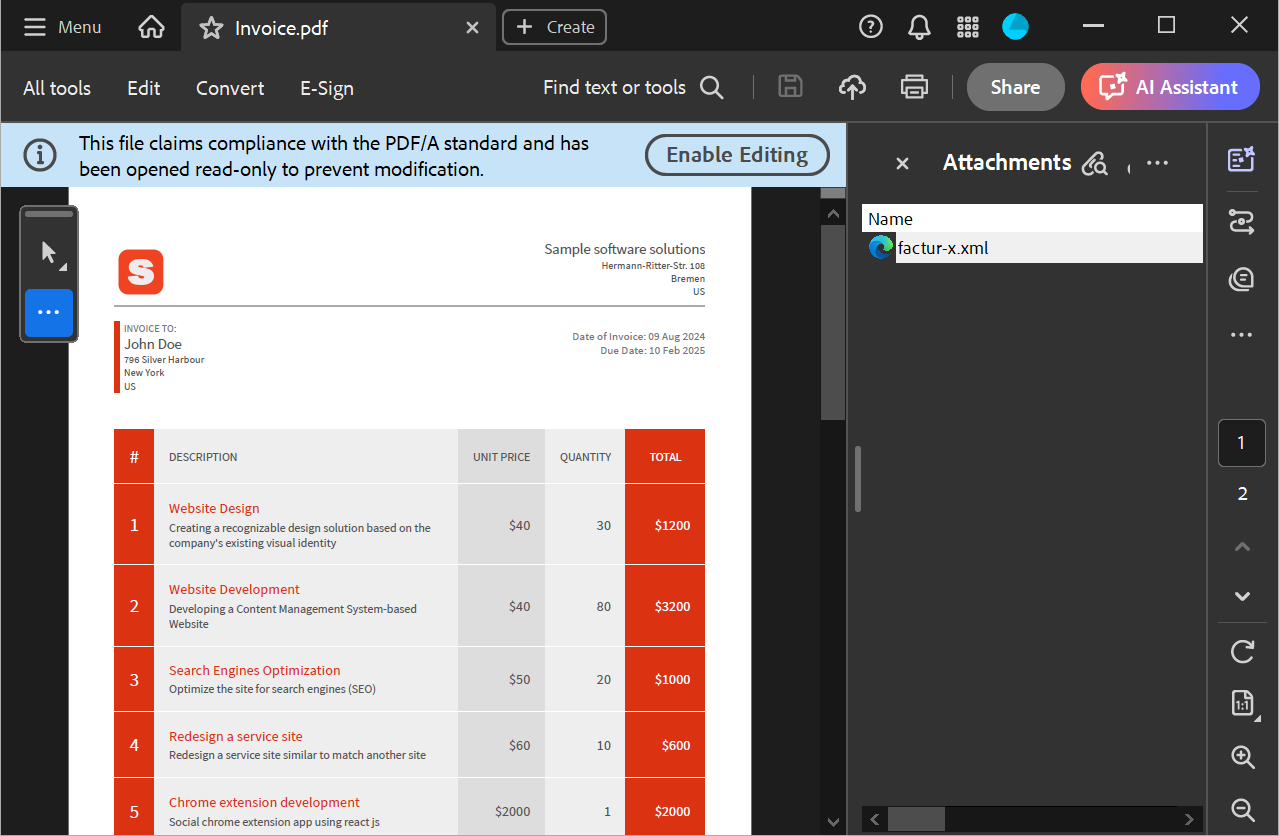Screen dimensions: 1279x836
Task: Open the apps grid icon
Action: (967, 27)
